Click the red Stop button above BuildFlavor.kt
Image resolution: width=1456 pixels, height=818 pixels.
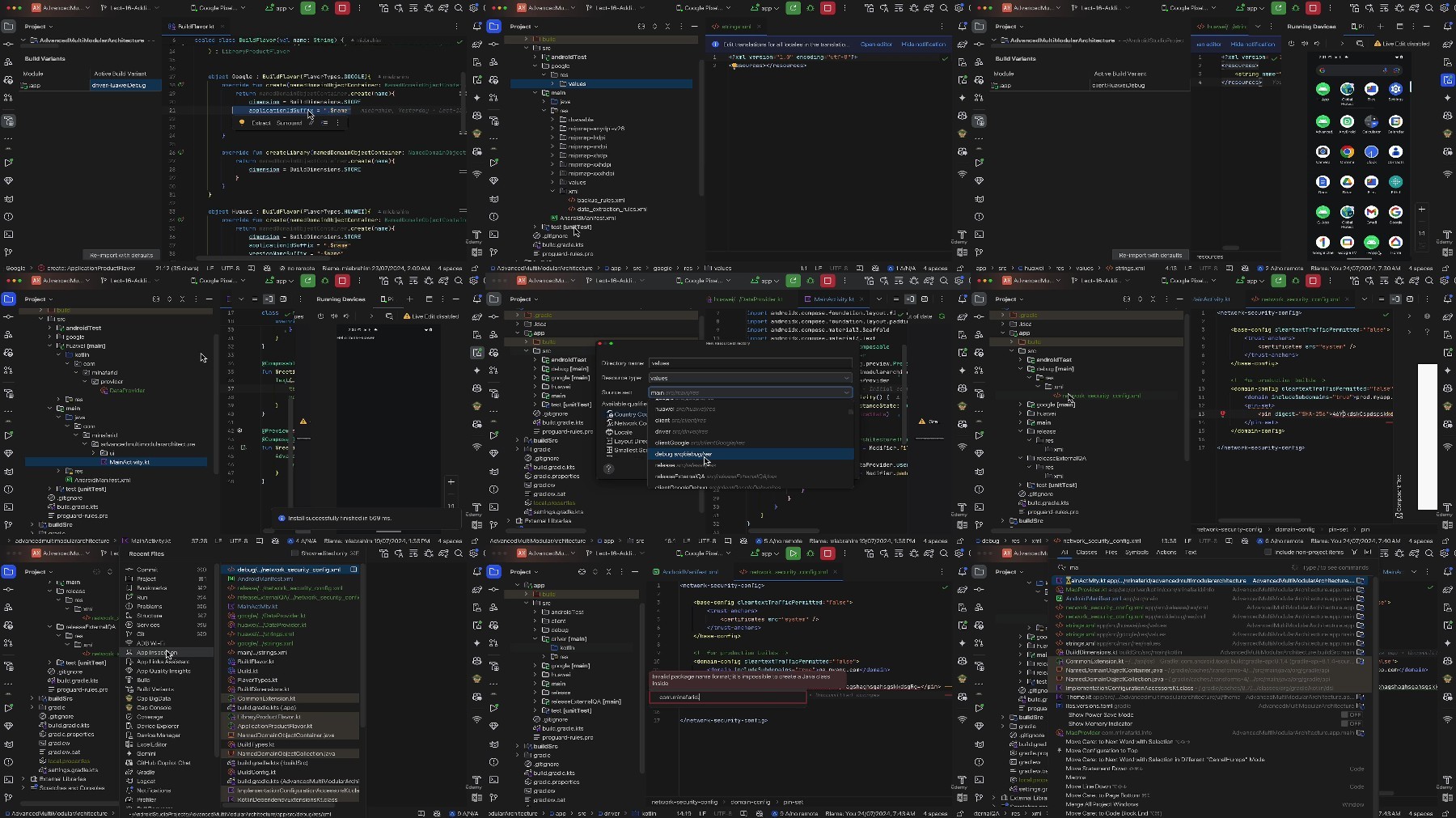342,7
